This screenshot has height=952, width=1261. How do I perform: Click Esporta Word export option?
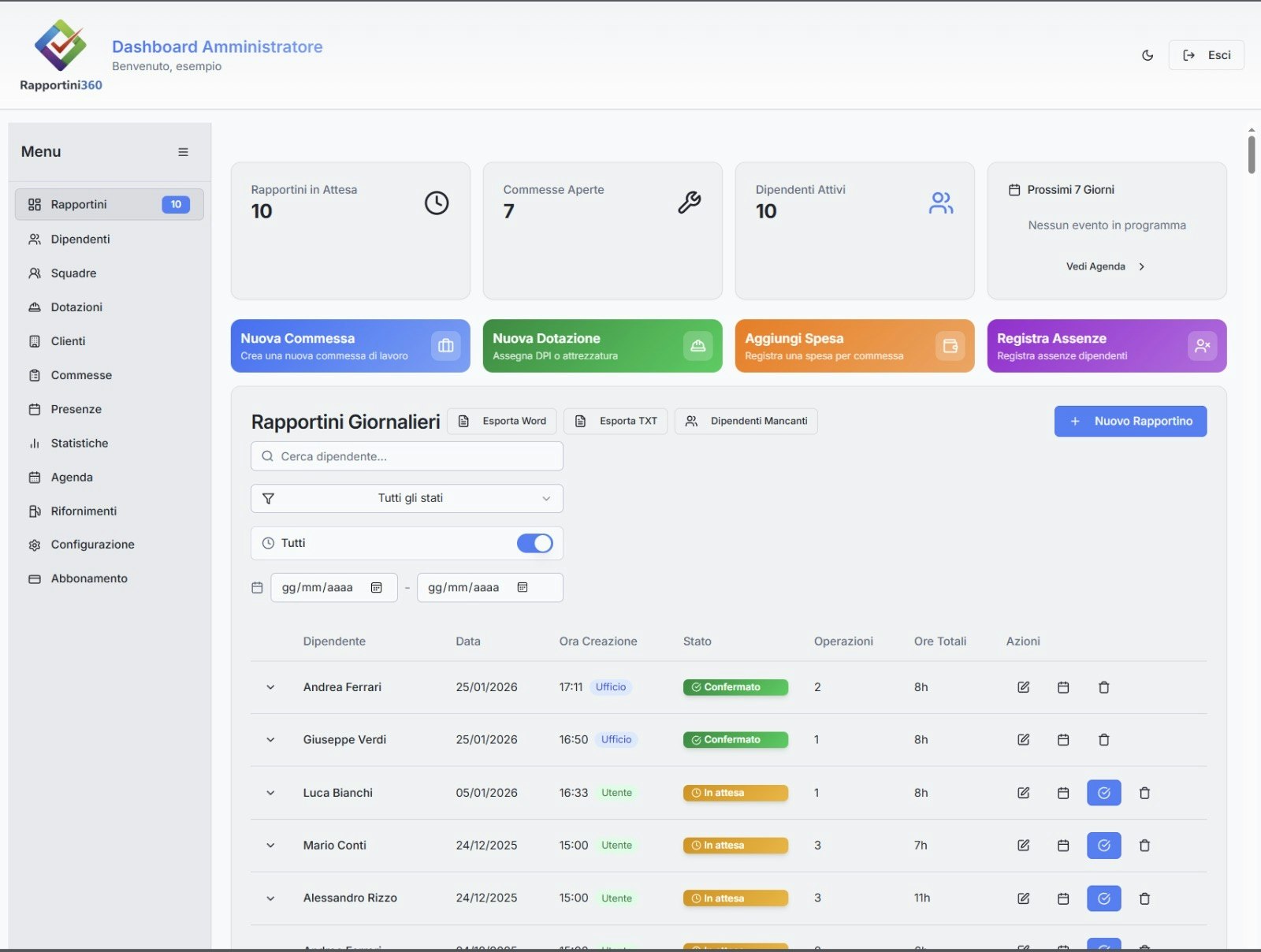(x=502, y=421)
